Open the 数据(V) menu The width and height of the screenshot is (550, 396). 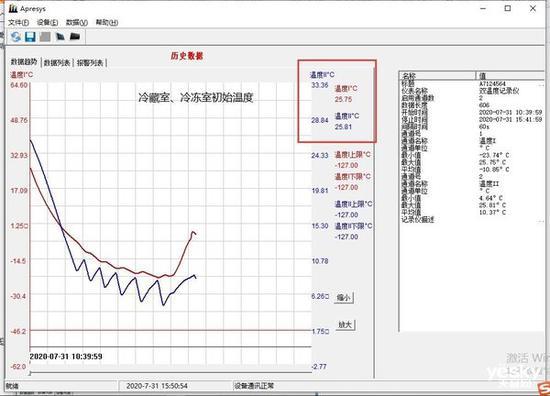[77, 22]
